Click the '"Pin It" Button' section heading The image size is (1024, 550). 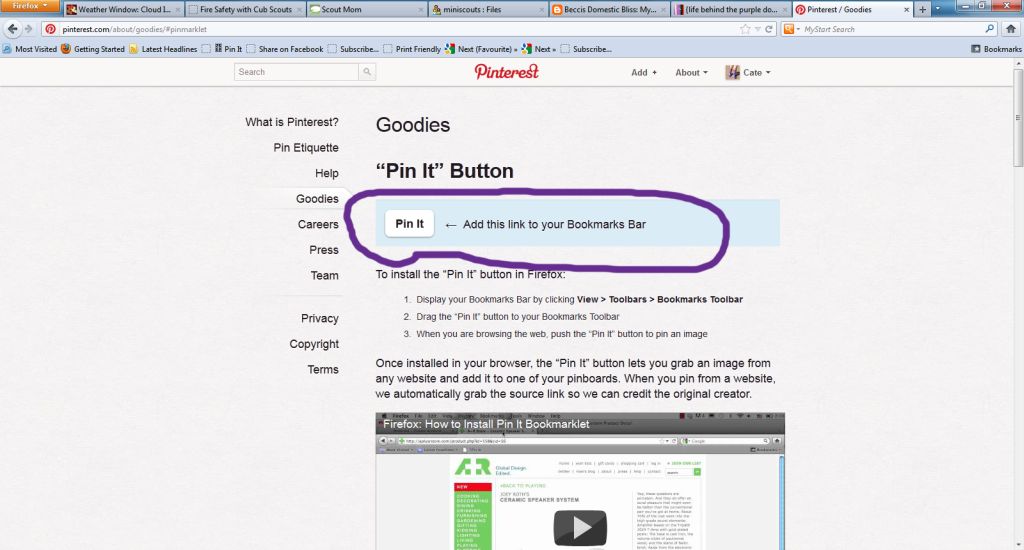tap(445, 171)
